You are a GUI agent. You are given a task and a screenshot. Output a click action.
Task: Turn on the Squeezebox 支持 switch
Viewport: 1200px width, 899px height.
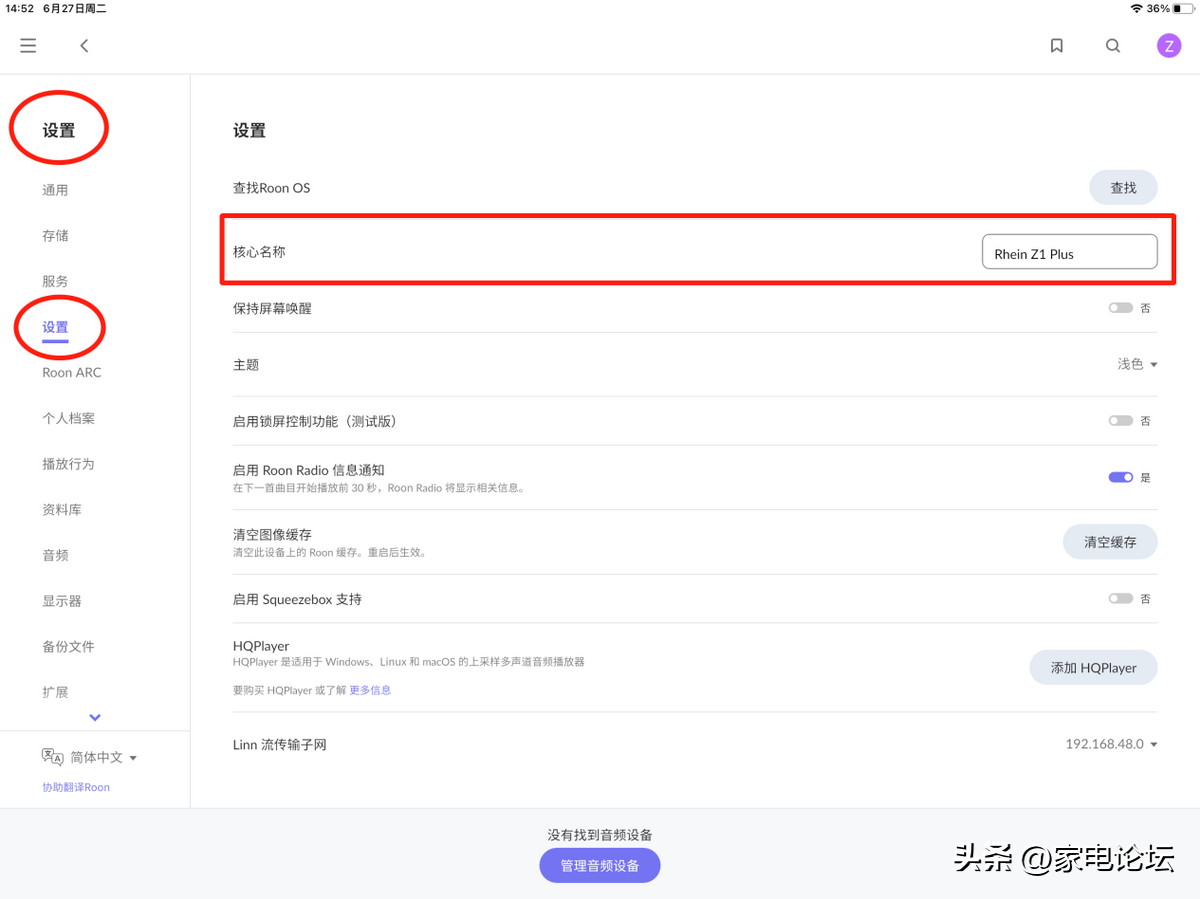[1120, 599]
